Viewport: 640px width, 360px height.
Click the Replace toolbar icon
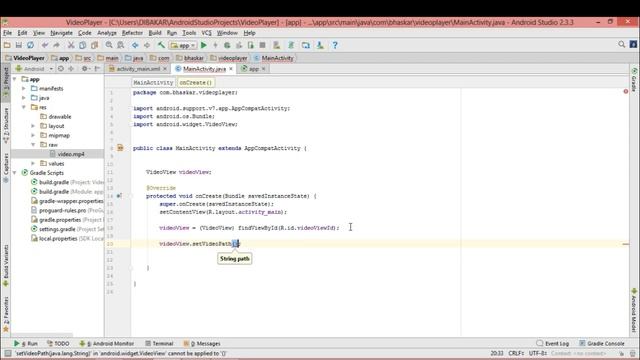[121, 45]
